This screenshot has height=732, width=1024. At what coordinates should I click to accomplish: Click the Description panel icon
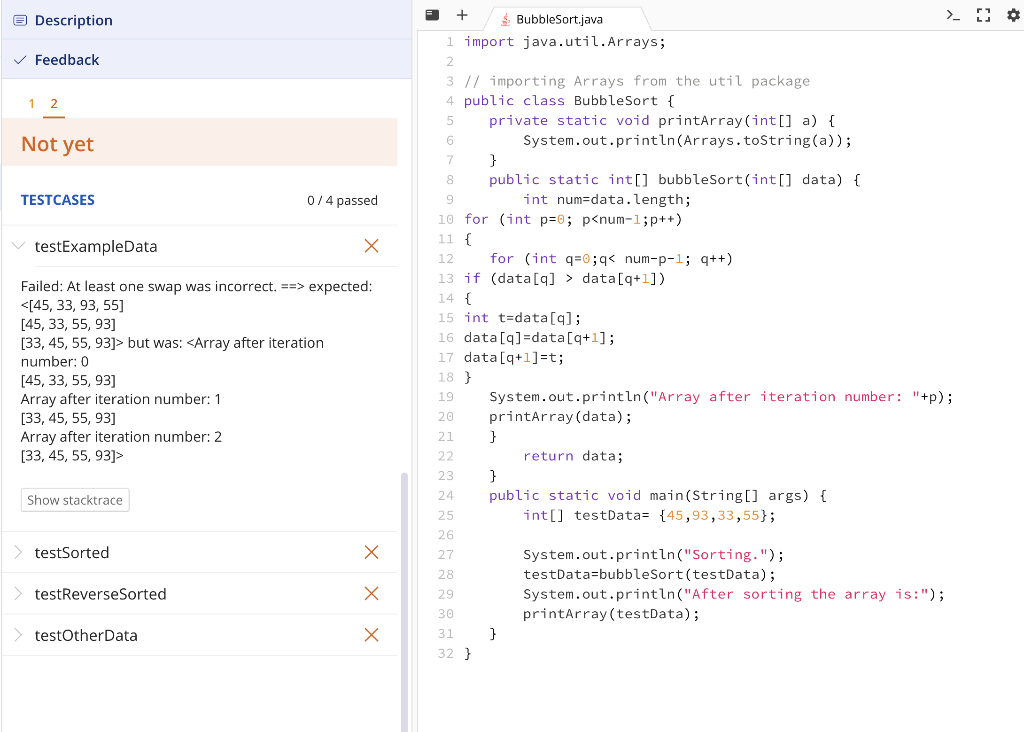click(x=20, y=20)
